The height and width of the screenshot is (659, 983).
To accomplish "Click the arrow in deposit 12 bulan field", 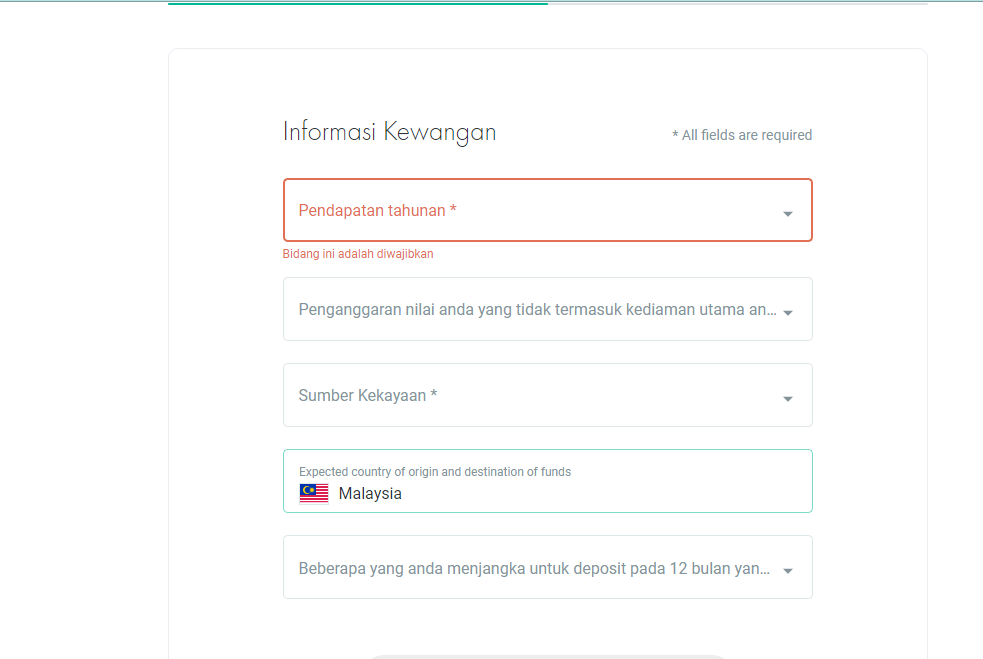I will [788, 571].
